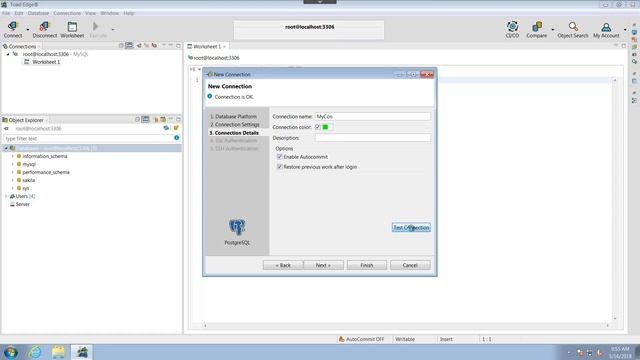Expand the Users node
The height and width of the screenshot is (360, 640).
coord(6,196)
